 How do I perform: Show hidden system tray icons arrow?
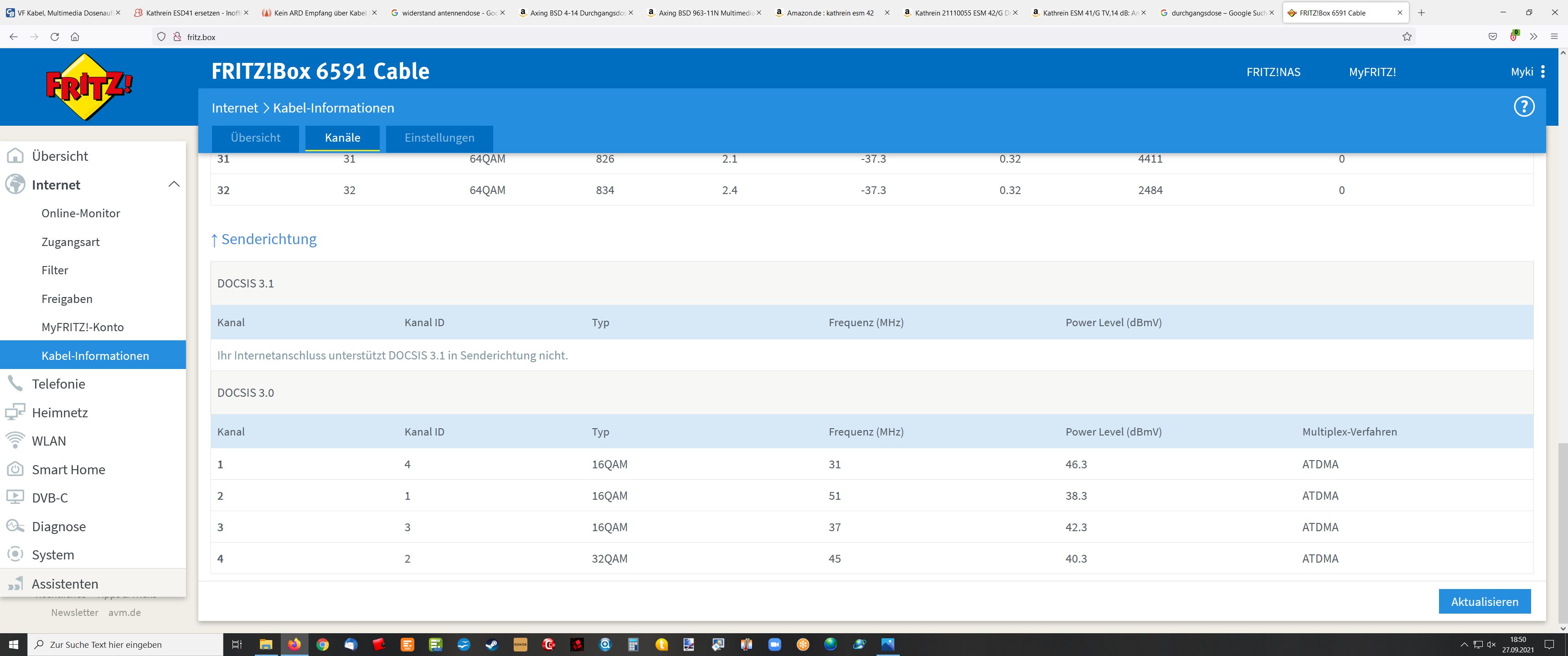point(1464,645)
